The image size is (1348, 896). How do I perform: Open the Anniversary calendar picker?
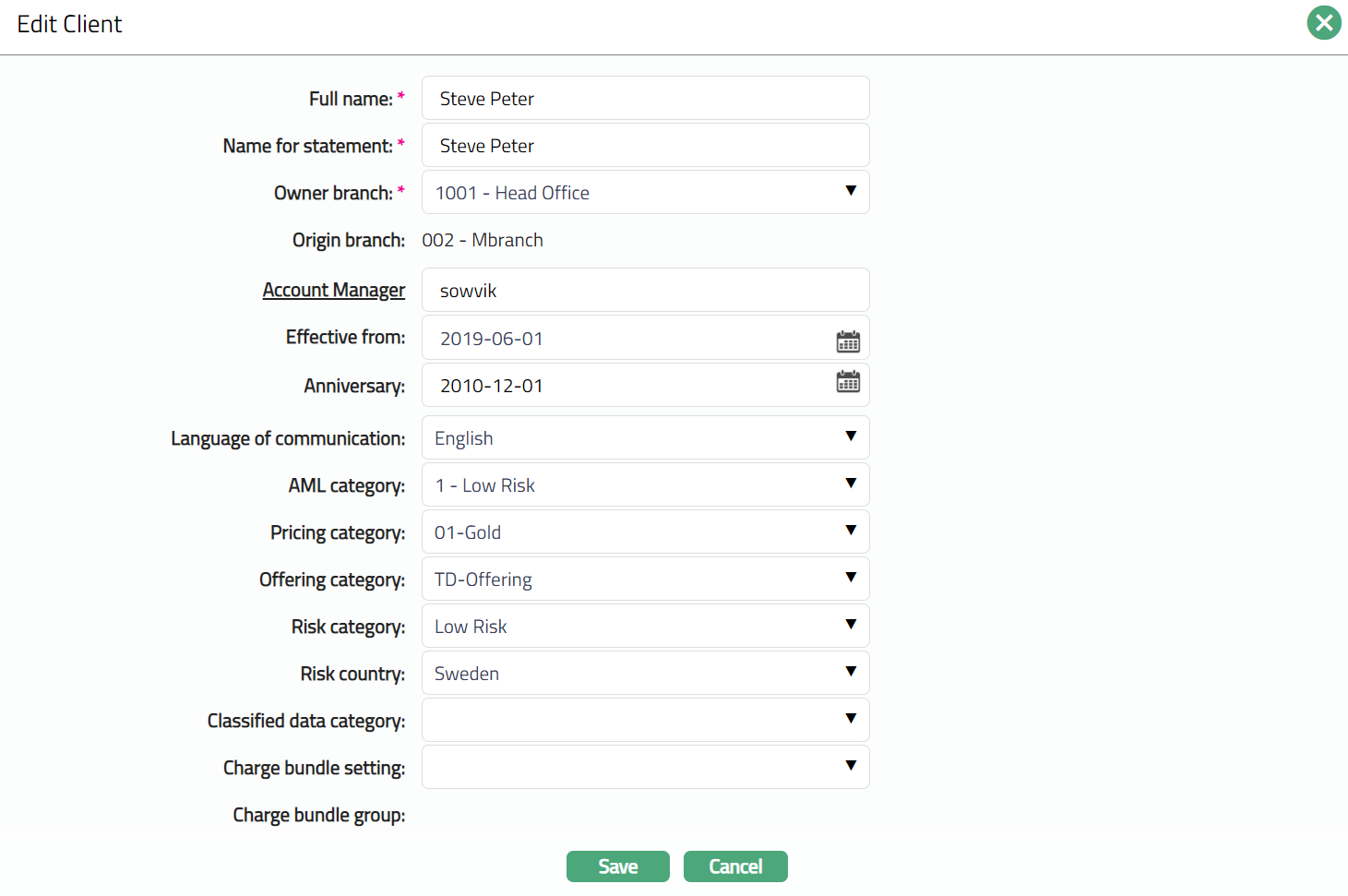tap(848, 382)
